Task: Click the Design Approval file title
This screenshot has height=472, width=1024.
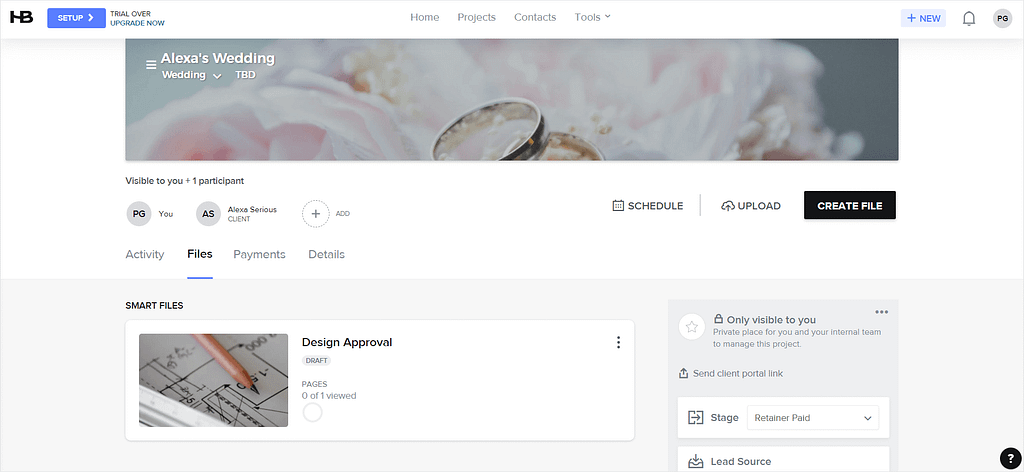Action: pyautogui.click(x=347, y=342)
